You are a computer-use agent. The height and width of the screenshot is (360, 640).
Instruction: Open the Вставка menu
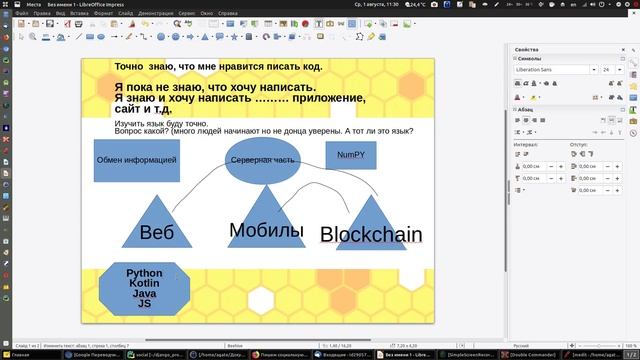[x=79, y=13]
